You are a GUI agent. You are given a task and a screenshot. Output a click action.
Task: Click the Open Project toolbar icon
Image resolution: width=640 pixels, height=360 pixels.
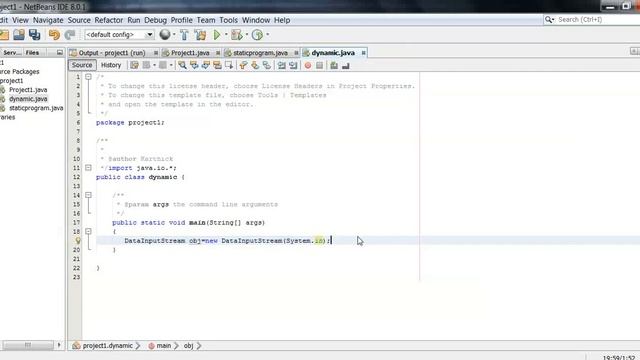pyautogui.click(x=19, y=35)
